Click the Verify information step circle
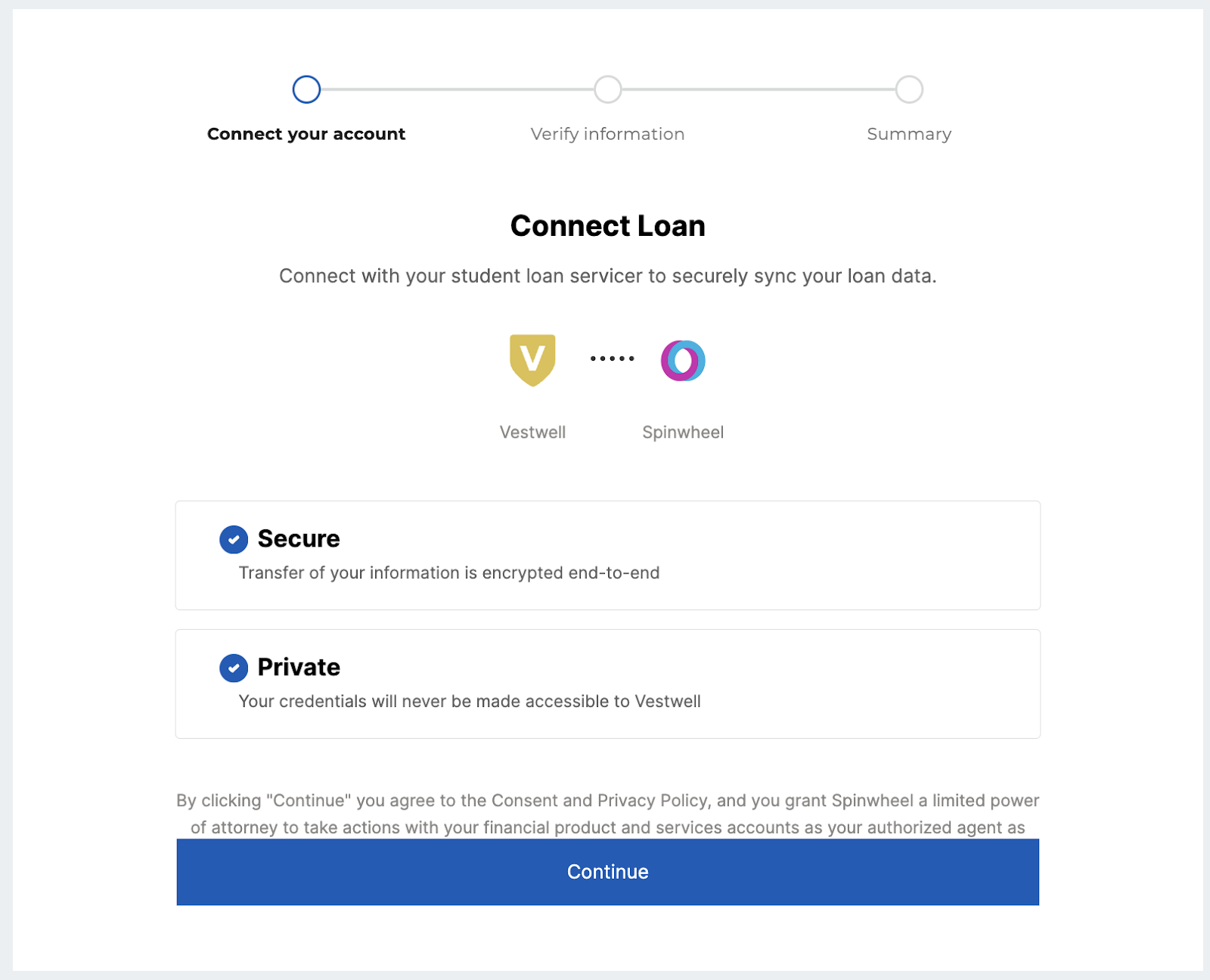 (607, 89)
